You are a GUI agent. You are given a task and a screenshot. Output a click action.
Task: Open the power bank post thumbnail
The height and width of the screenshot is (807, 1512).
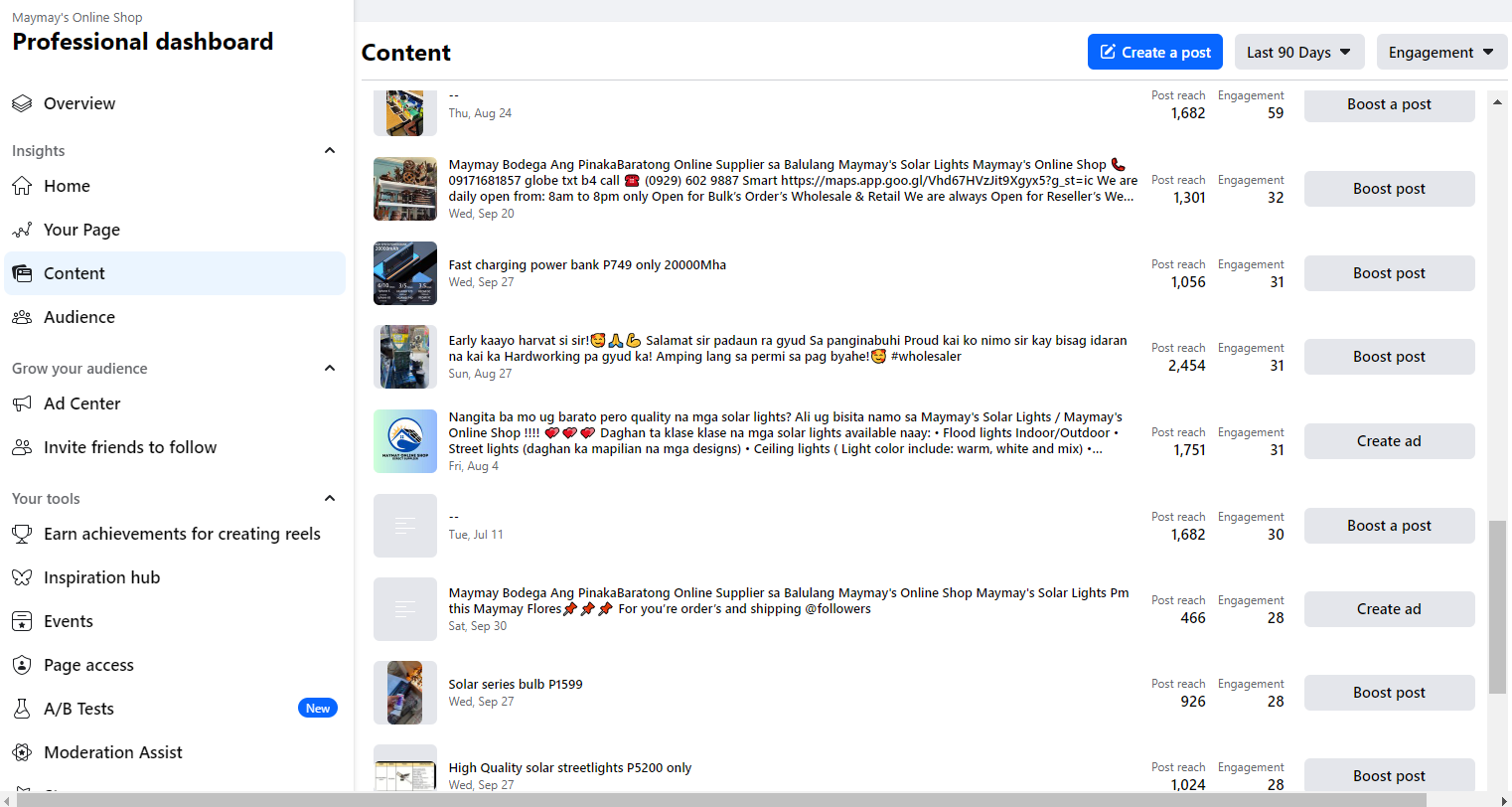click(x=405, y=273)
